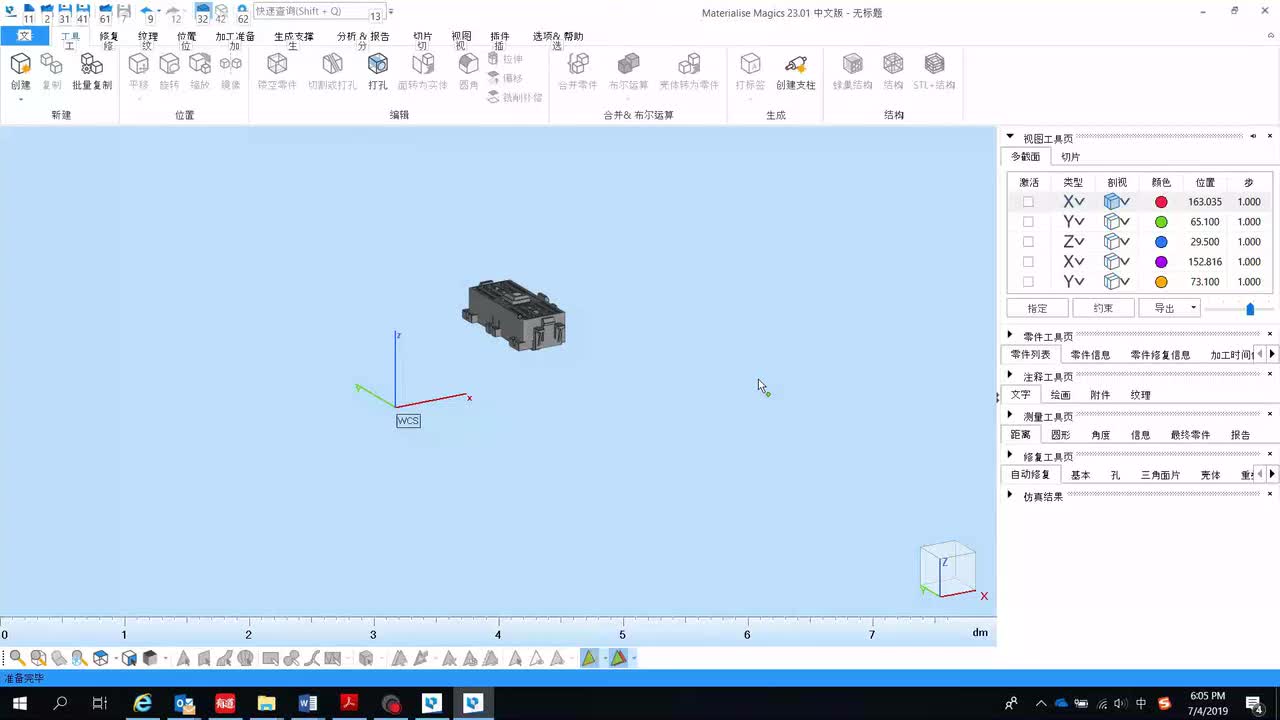
Task: Activate the Y section at 65.100
Action: click(x=1028, y=222)
